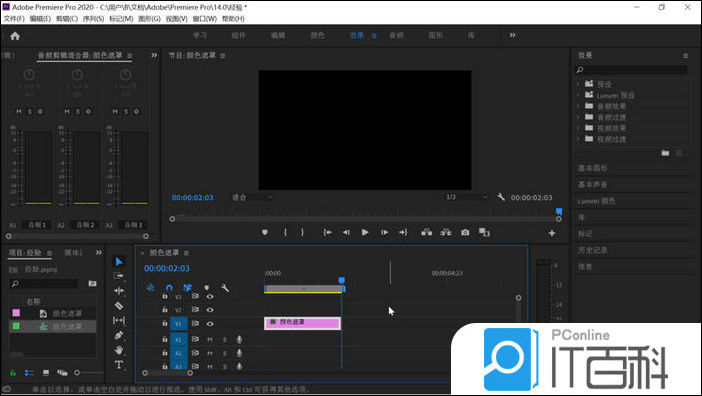The image size is (702, 396).
Task: Add marker in the timeline panel
Action: [x=206, y=288]
